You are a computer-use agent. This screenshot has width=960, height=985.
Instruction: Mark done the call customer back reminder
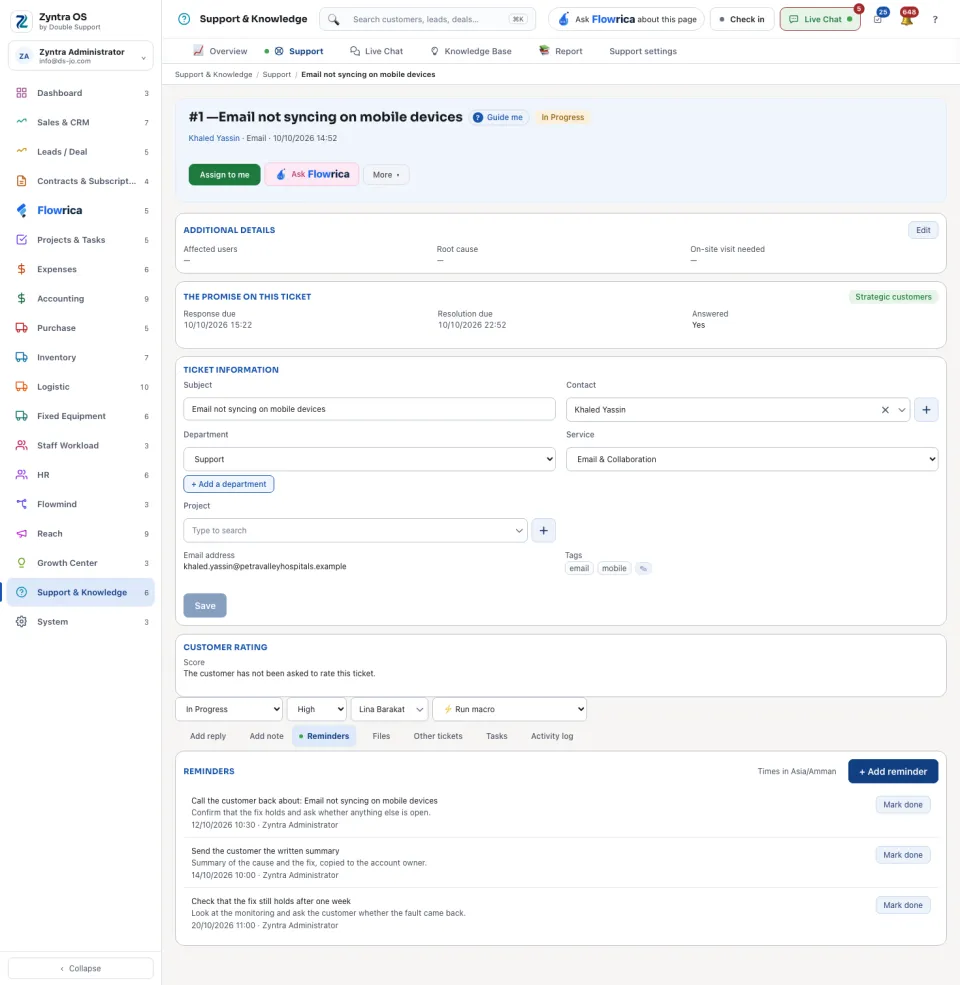pyautogui.click(x=903, y=805)
